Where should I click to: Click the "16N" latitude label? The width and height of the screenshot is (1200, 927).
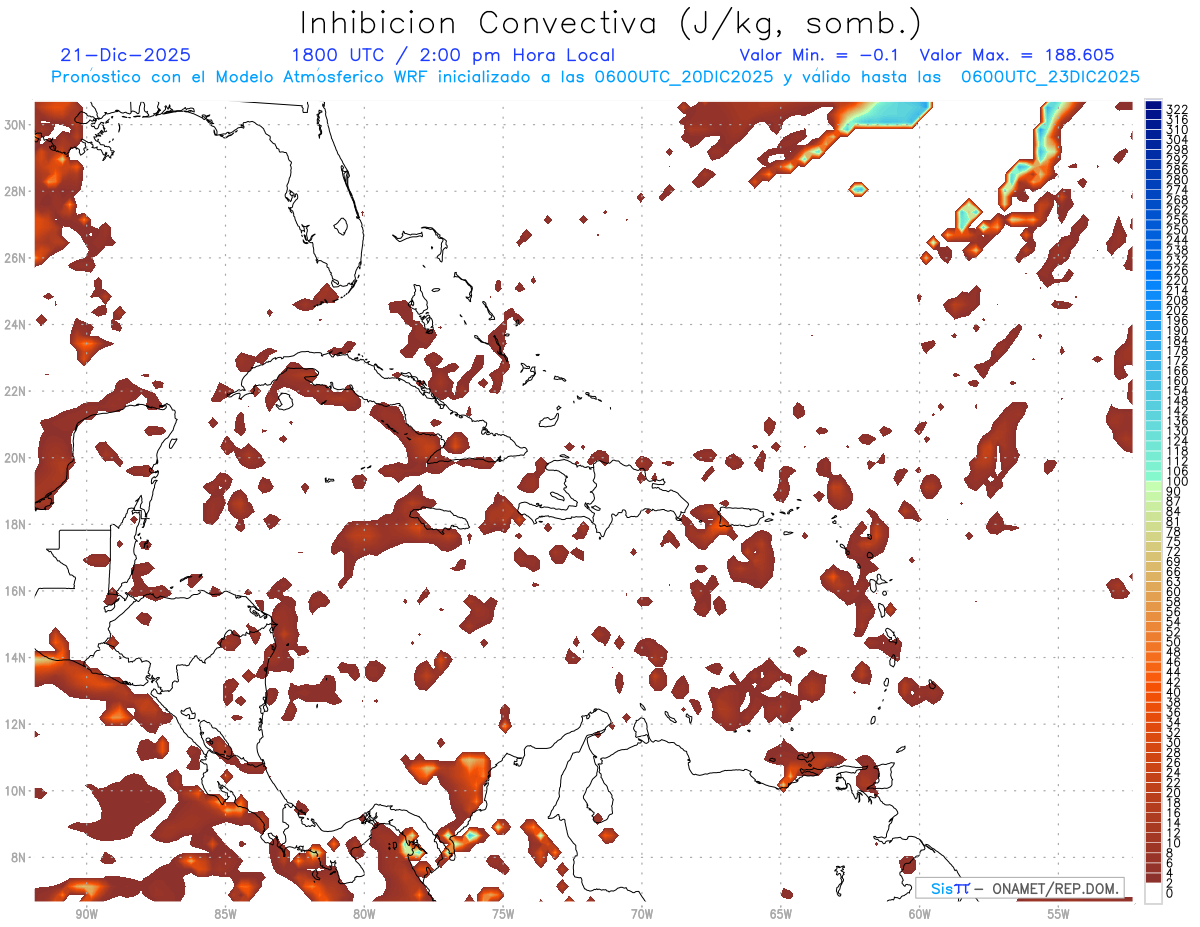click(x=16, y=591)
